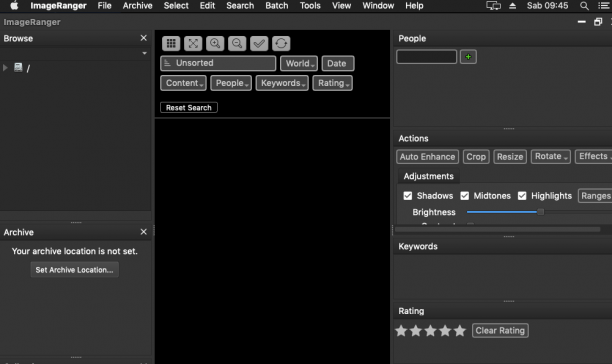Viewport: 612px width, 364px height.
Task: Expand the root folder tree item
Action: click(5, 68)
